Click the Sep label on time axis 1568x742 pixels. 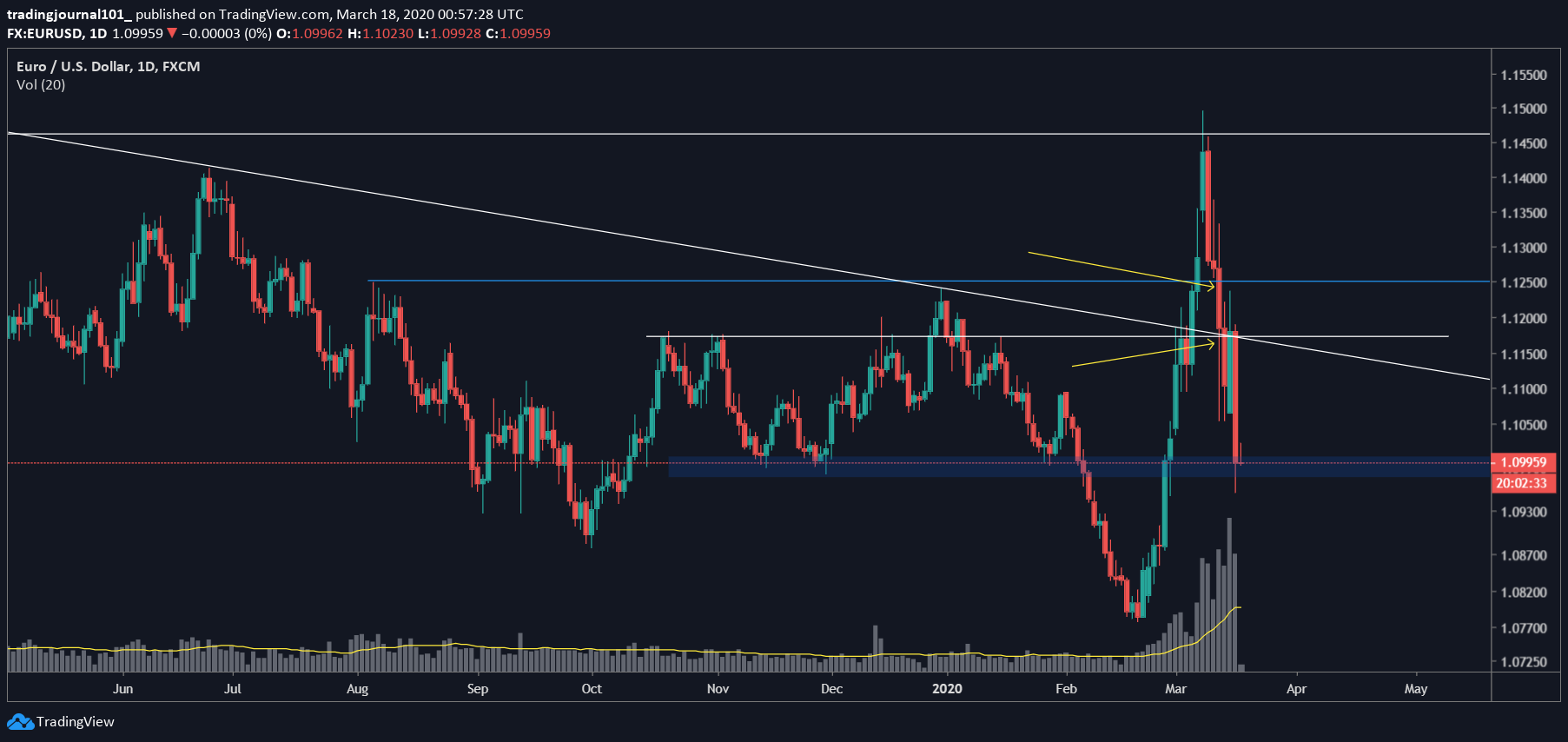(x=478, y=688)
